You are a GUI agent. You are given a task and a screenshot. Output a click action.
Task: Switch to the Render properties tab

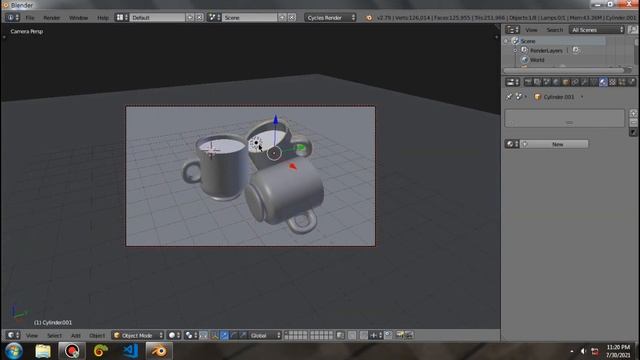528,82
